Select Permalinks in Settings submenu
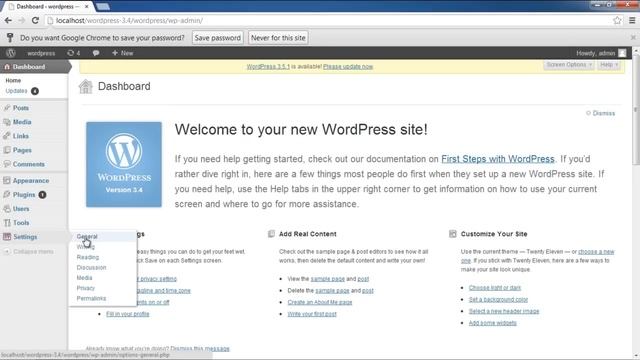The image size is (640, 360). coord(91,298)
